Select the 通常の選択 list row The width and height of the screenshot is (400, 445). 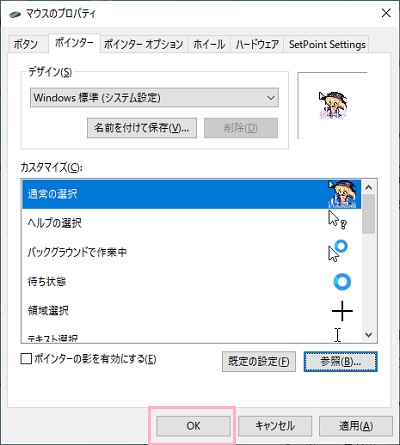191,194
